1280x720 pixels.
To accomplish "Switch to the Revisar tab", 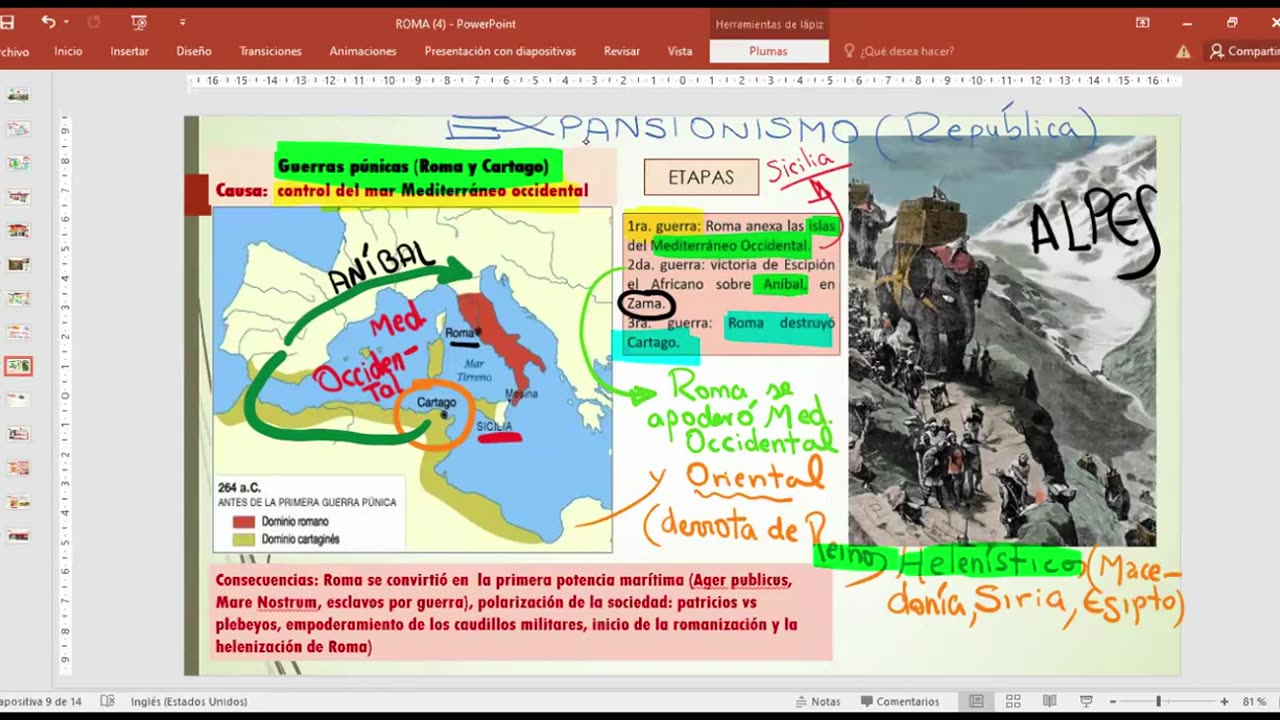I will pos(622,51).
